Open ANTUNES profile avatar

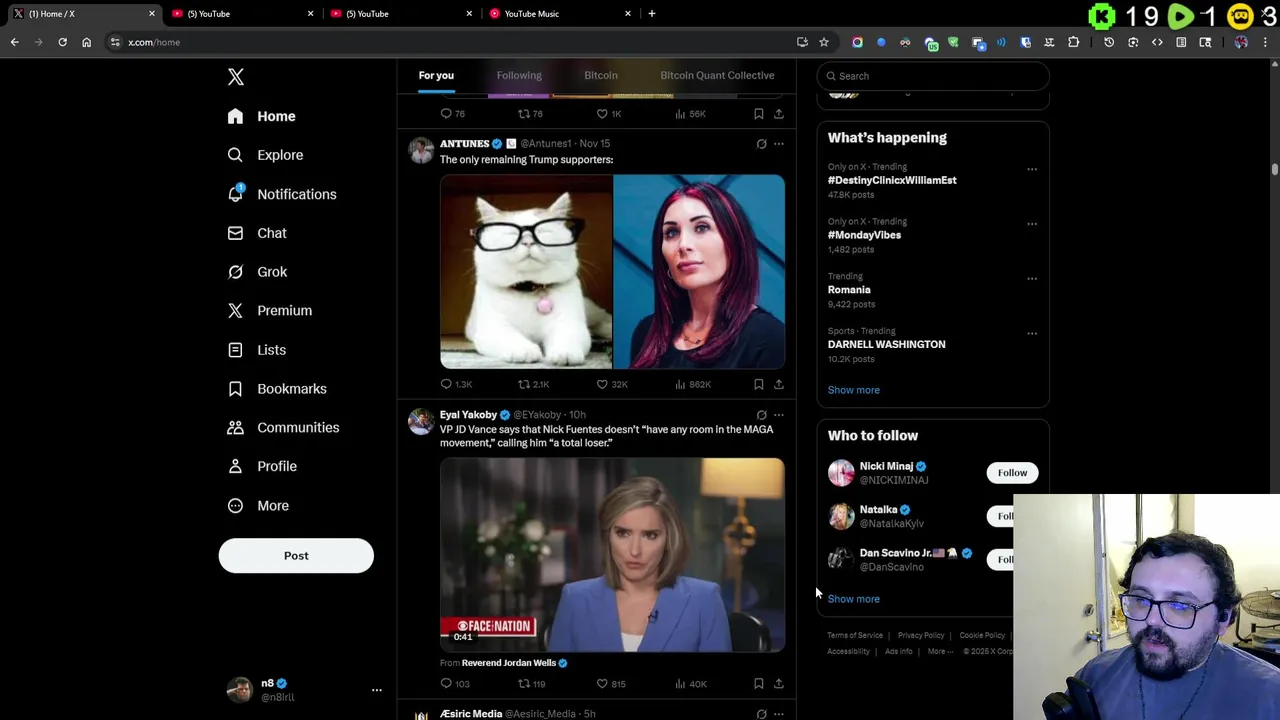click(x=421, y=150)
